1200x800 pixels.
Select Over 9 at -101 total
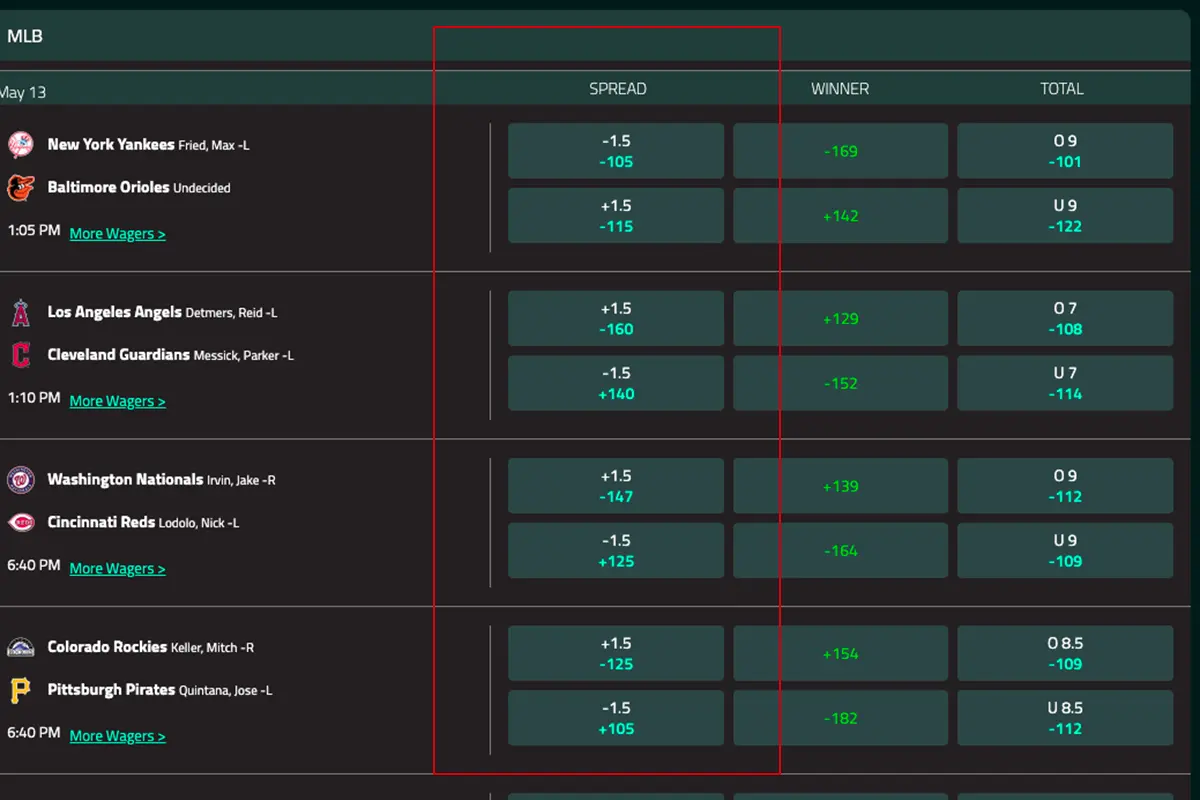point(1065,151)
